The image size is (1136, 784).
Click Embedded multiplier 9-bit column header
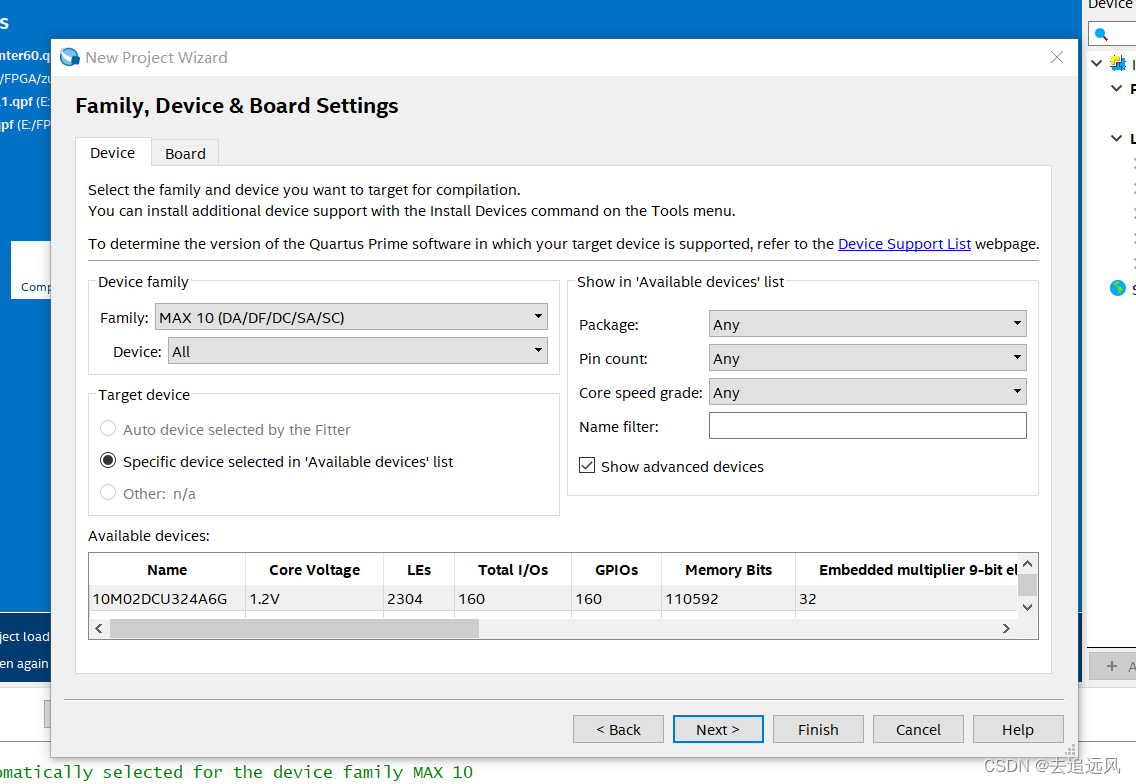pyautogui.click(x=907, y=570)
